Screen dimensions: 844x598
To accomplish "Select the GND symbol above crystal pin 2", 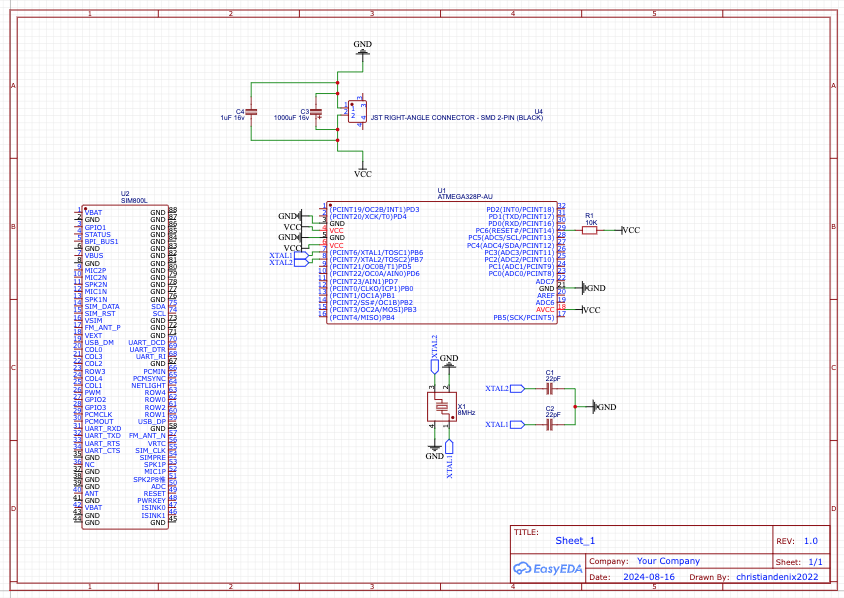I will (x=449, y=362).
